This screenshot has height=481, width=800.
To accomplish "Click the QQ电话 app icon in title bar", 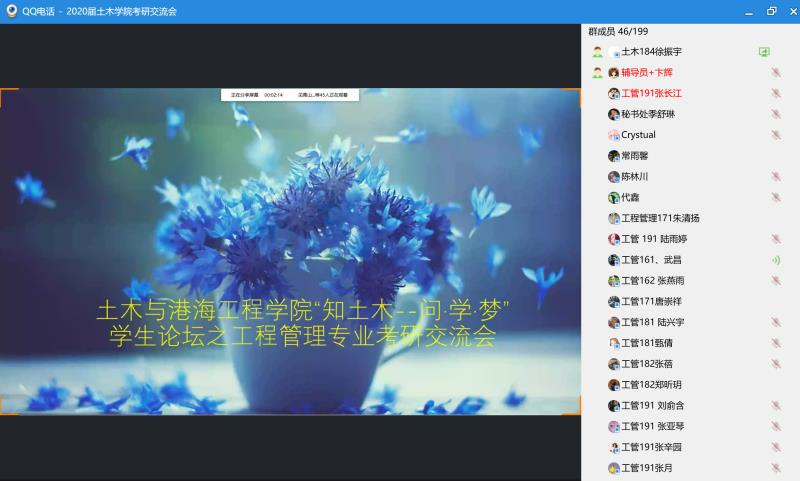I will click(x=11, y=11).
